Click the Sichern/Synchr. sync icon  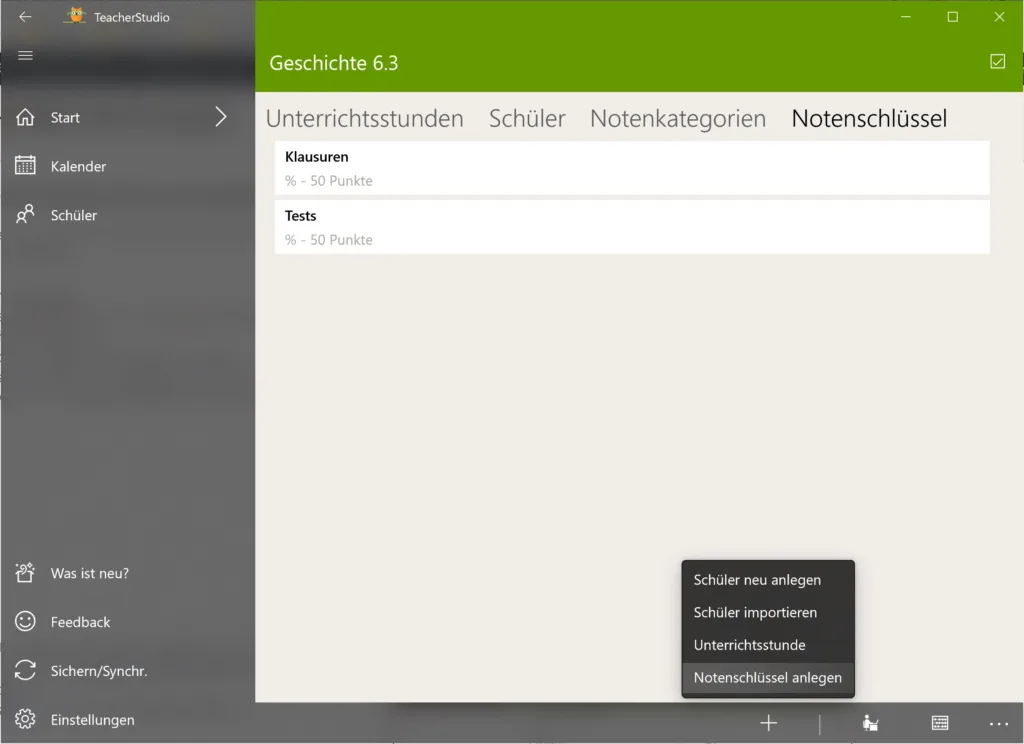click(x=25, y=670)
